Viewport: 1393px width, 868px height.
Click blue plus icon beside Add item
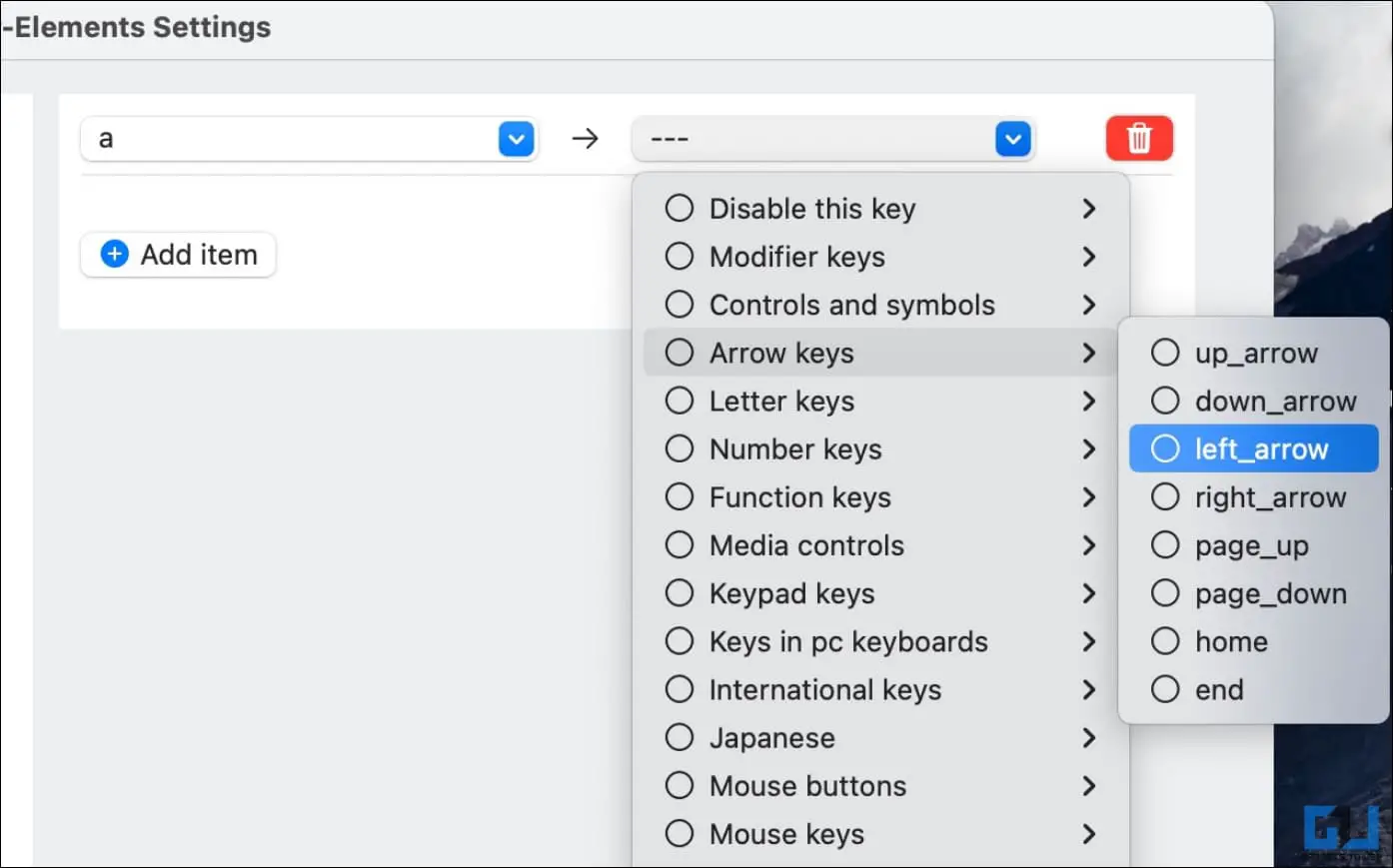coord(115,254)
